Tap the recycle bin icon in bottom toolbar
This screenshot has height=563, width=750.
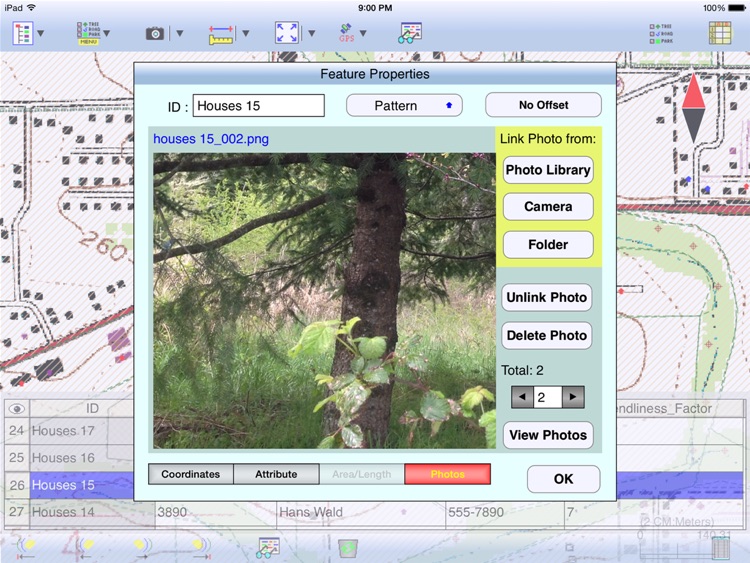pyautogui.click(x=348, y=548)
